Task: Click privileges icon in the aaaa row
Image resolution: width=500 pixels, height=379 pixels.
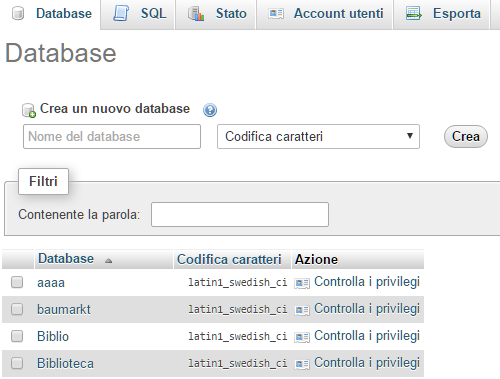Action: (302, 283)
